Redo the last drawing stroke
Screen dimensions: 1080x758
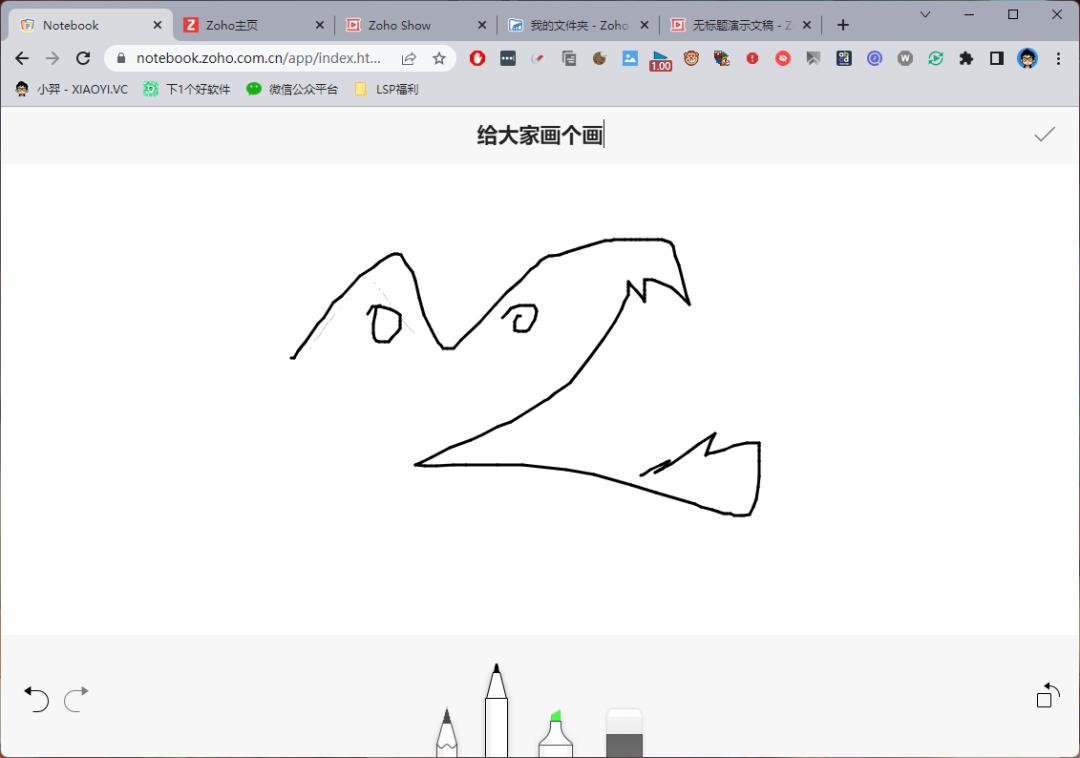click(x=76, y=700)
